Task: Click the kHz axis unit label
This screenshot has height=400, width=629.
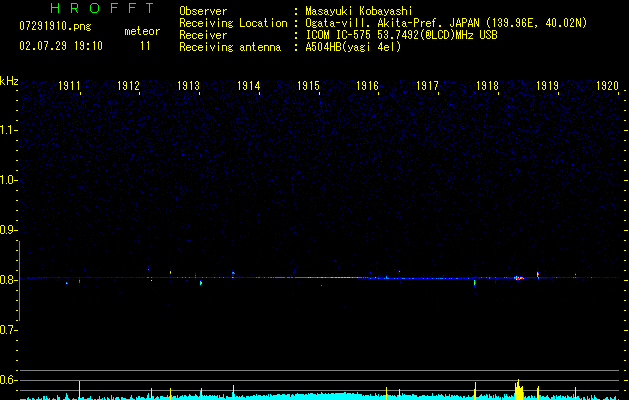Action: 9,81
